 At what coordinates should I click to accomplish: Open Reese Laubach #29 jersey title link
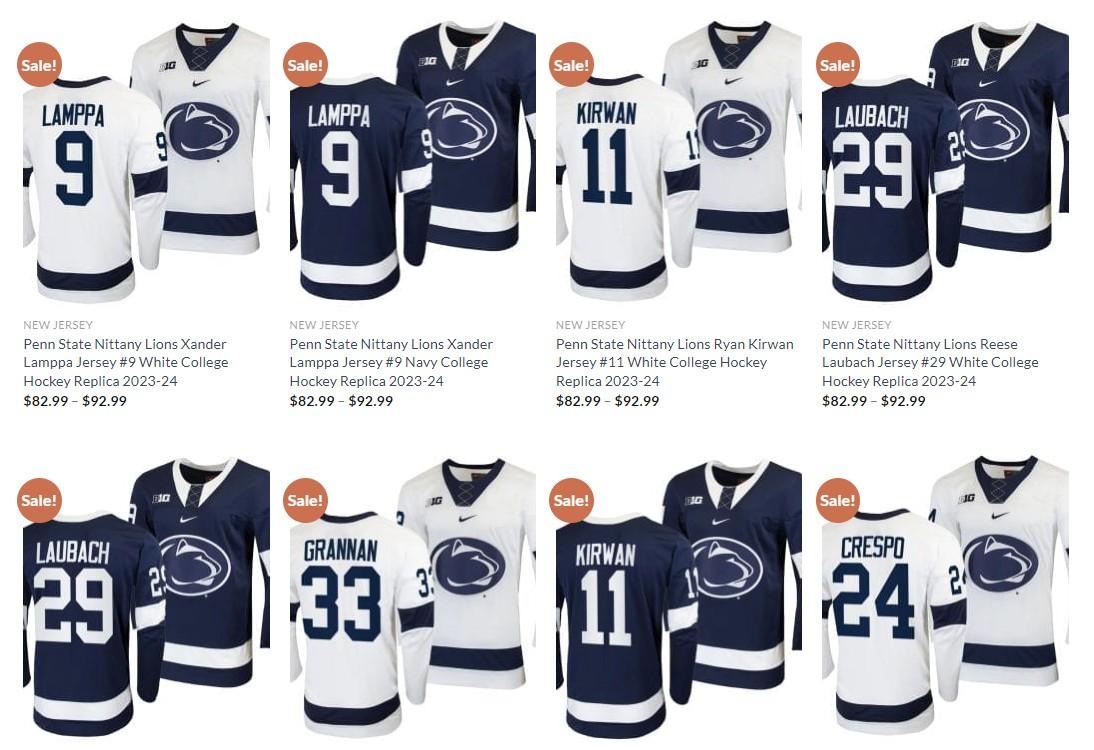[930, 362]
